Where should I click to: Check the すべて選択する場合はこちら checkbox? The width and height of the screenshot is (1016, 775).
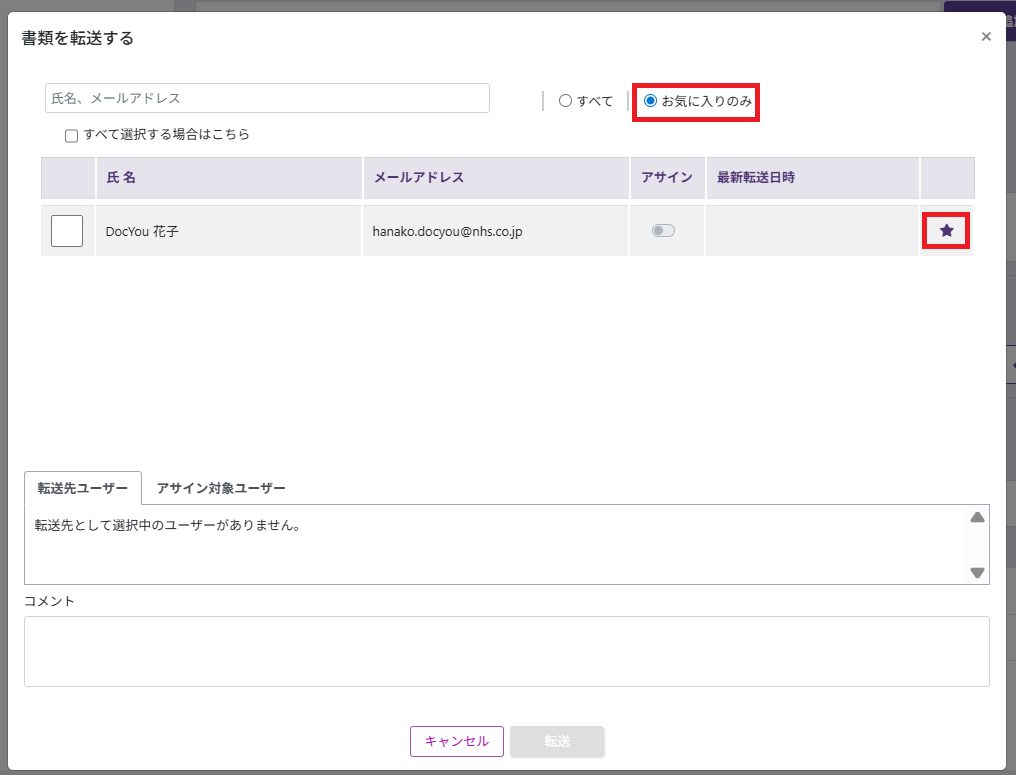click(72, 135)
